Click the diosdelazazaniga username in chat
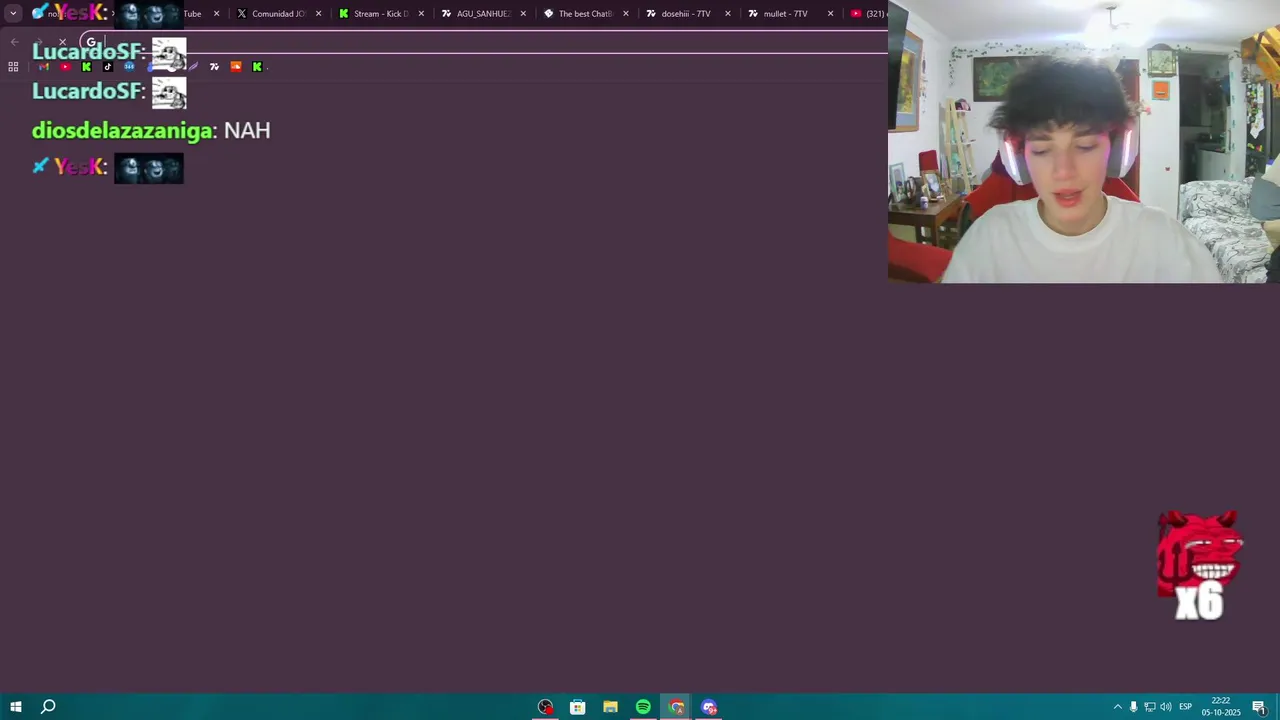 point(122,130)
